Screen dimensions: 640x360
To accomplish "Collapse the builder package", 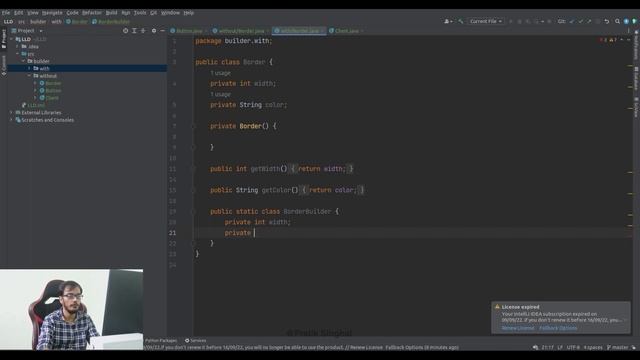I will click(x=23, y=61).
